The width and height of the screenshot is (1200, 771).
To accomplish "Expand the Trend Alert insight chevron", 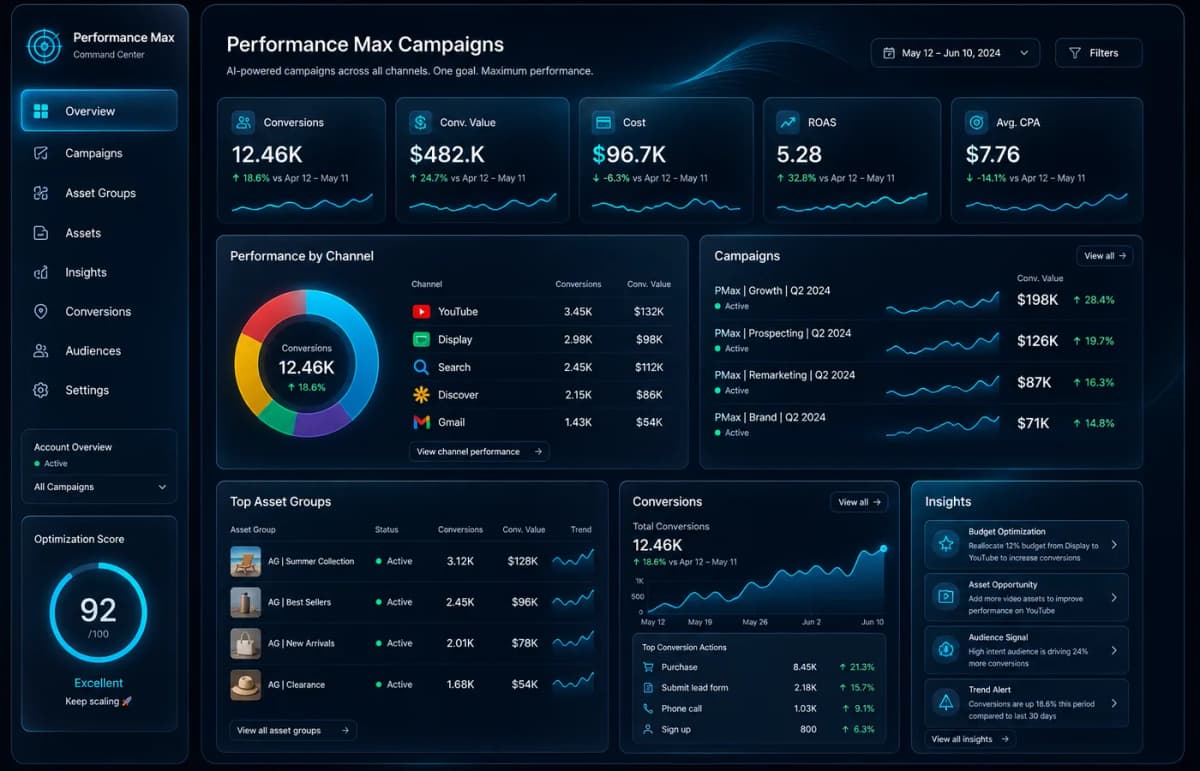I will click(1113, 703).
